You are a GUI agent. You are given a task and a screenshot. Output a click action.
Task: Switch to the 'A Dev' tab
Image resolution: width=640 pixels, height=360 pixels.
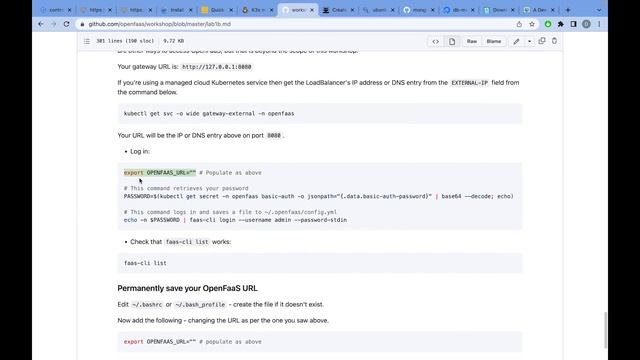539,10
